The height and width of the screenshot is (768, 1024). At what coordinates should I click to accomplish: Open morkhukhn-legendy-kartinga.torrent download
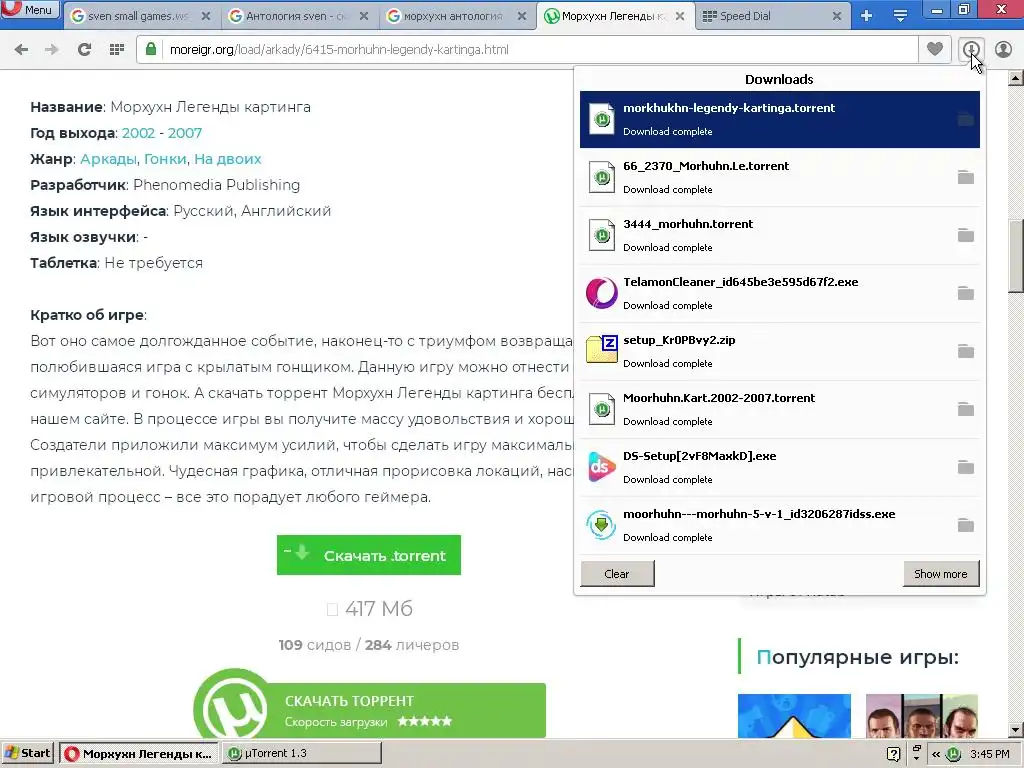[780, 120]
